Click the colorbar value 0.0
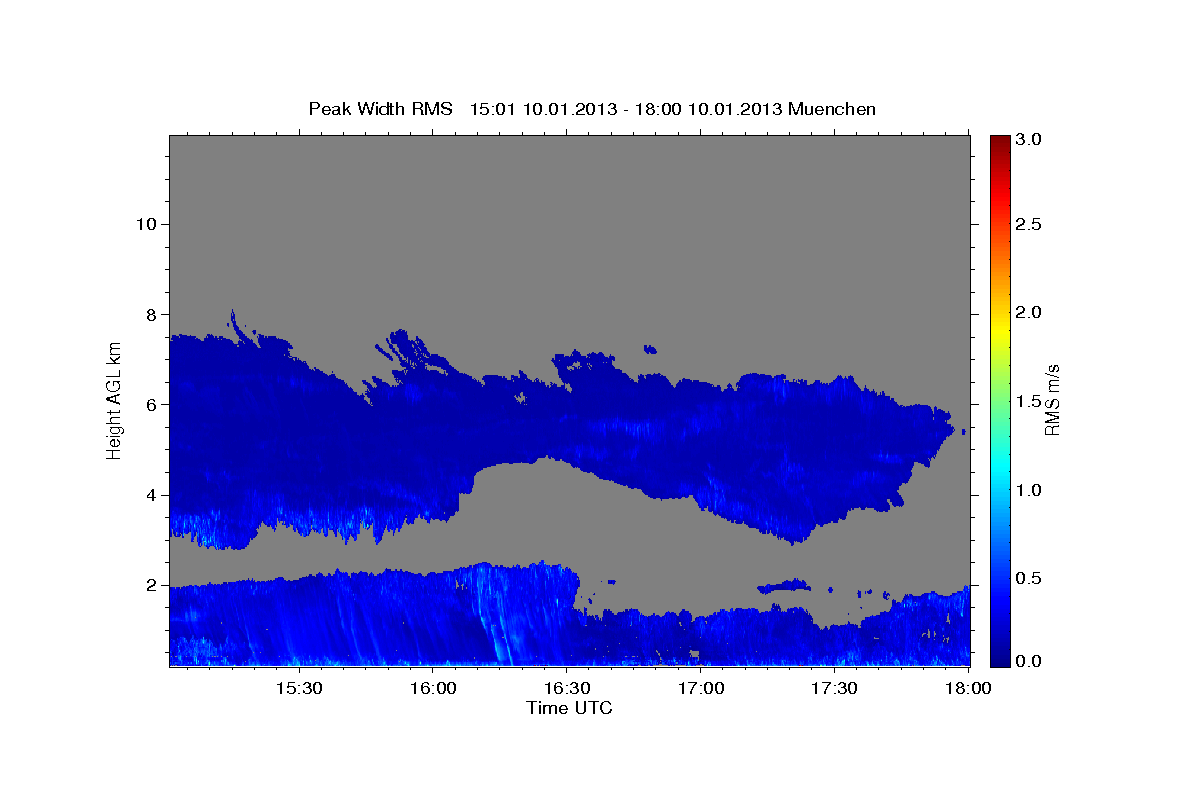 pos(1029,660)
